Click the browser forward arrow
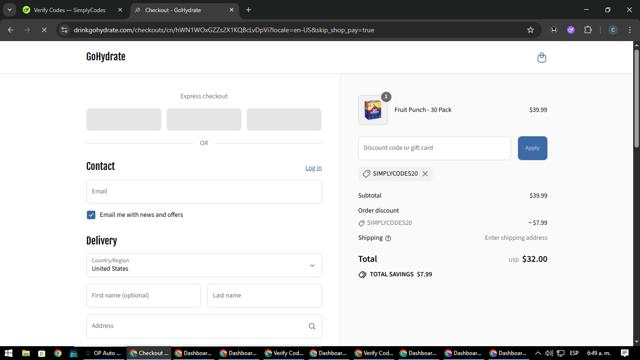640x360 pixels. pyautogui.click(x=27, y=30)
